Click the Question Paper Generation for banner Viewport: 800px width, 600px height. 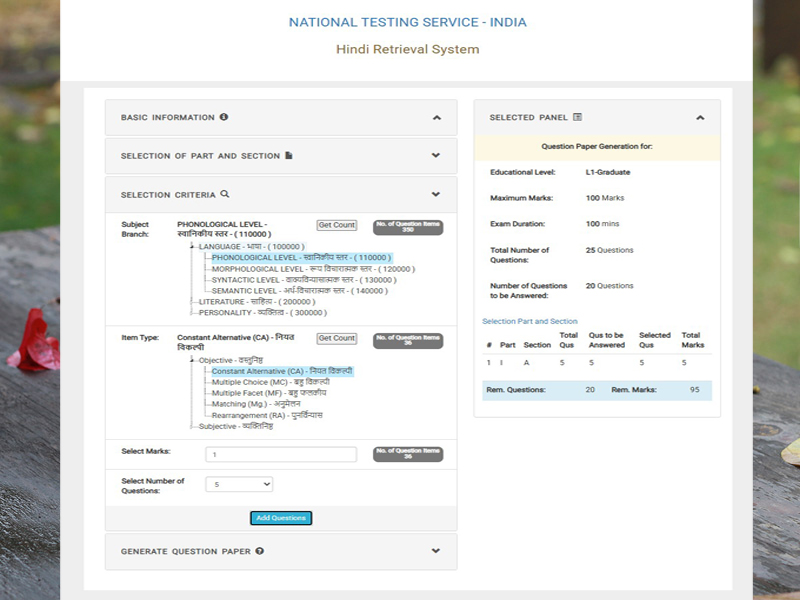coord(597,148)
